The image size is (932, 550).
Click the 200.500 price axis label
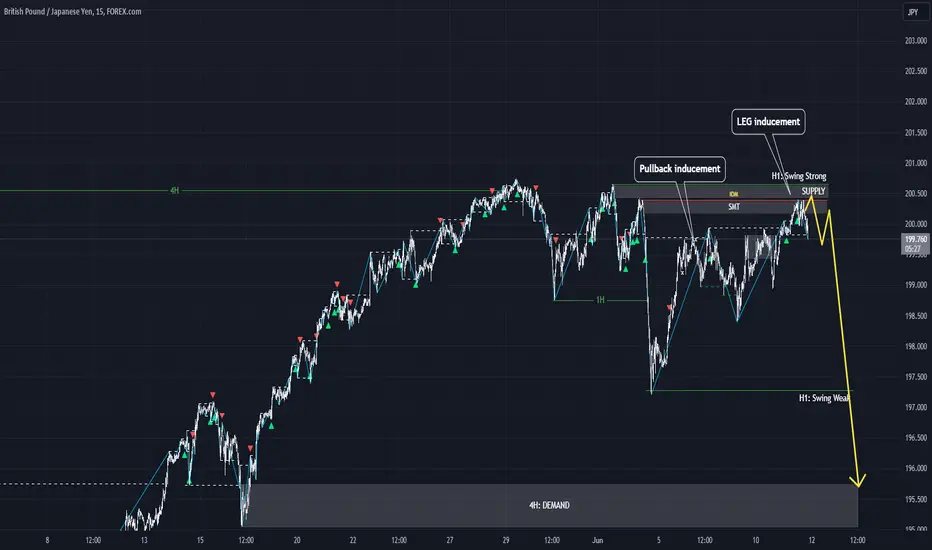coord(915,193)
